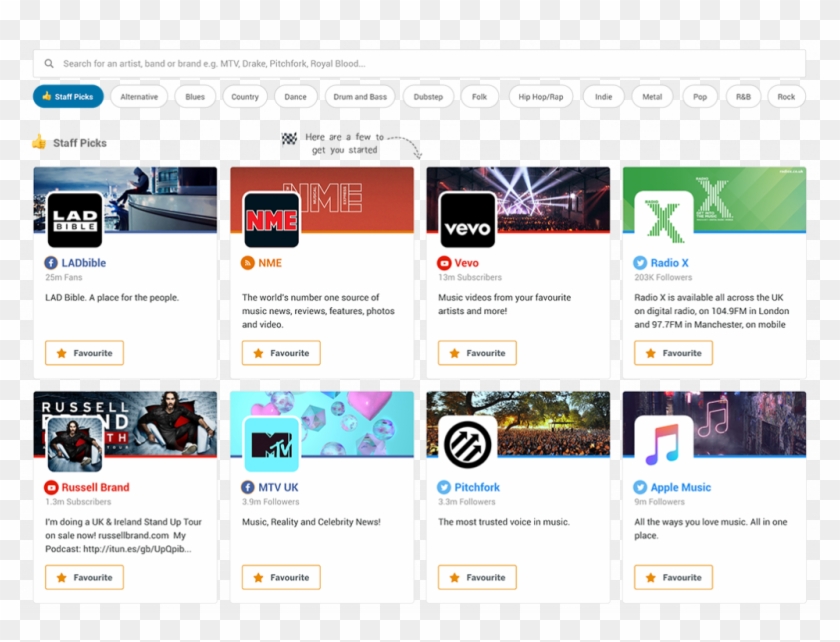Toggle Favourite on the LADbible card
This screenshot has height=642, width=840.
point(84,353)
